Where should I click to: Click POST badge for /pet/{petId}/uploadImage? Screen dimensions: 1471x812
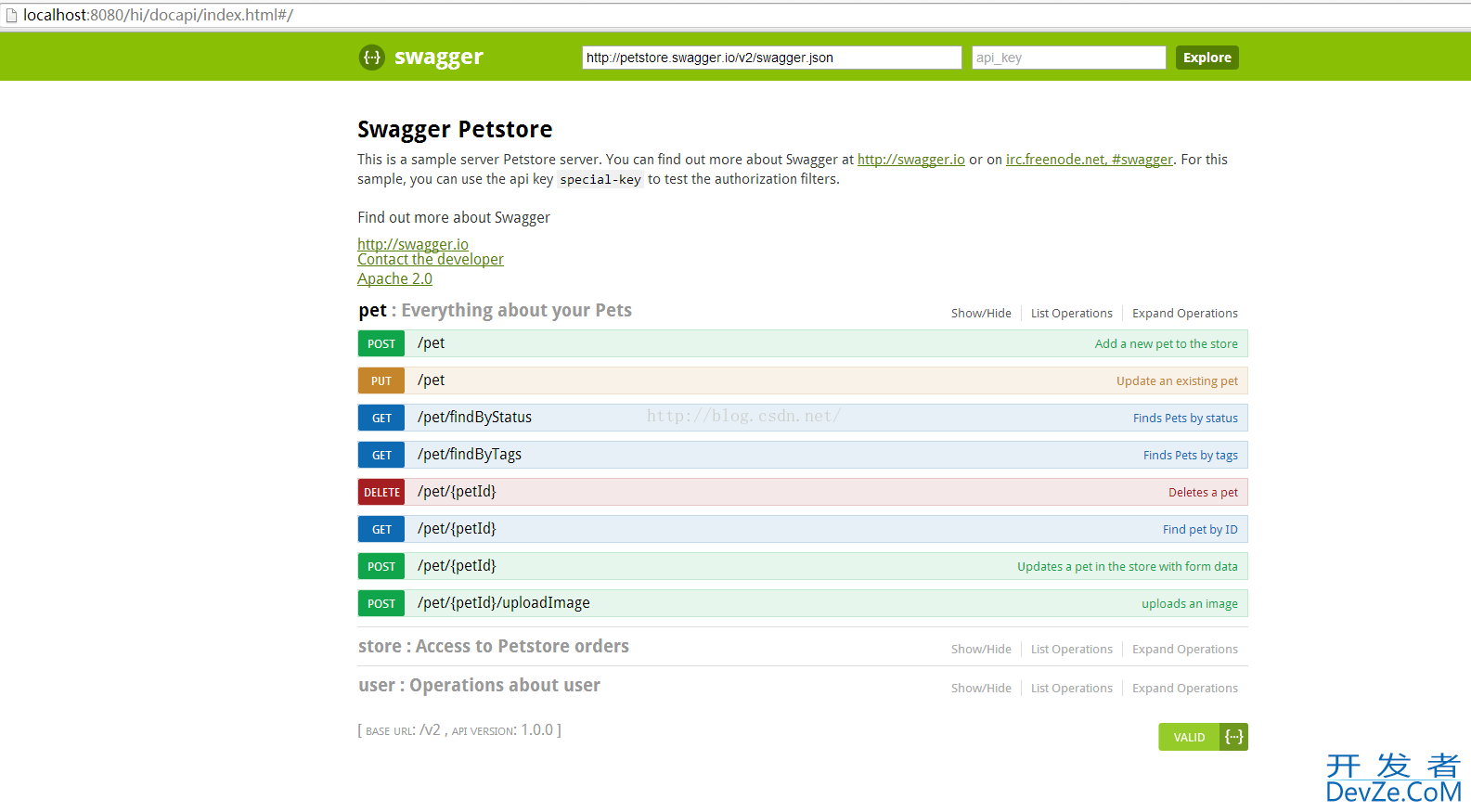point(381,603)
